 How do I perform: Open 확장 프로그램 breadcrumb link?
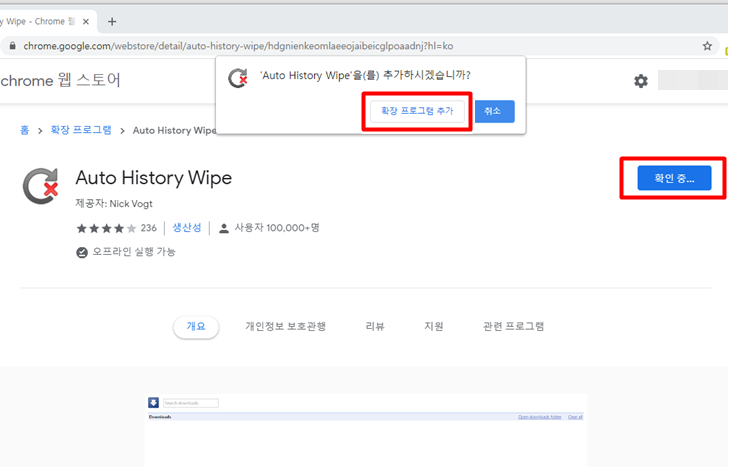81,130
